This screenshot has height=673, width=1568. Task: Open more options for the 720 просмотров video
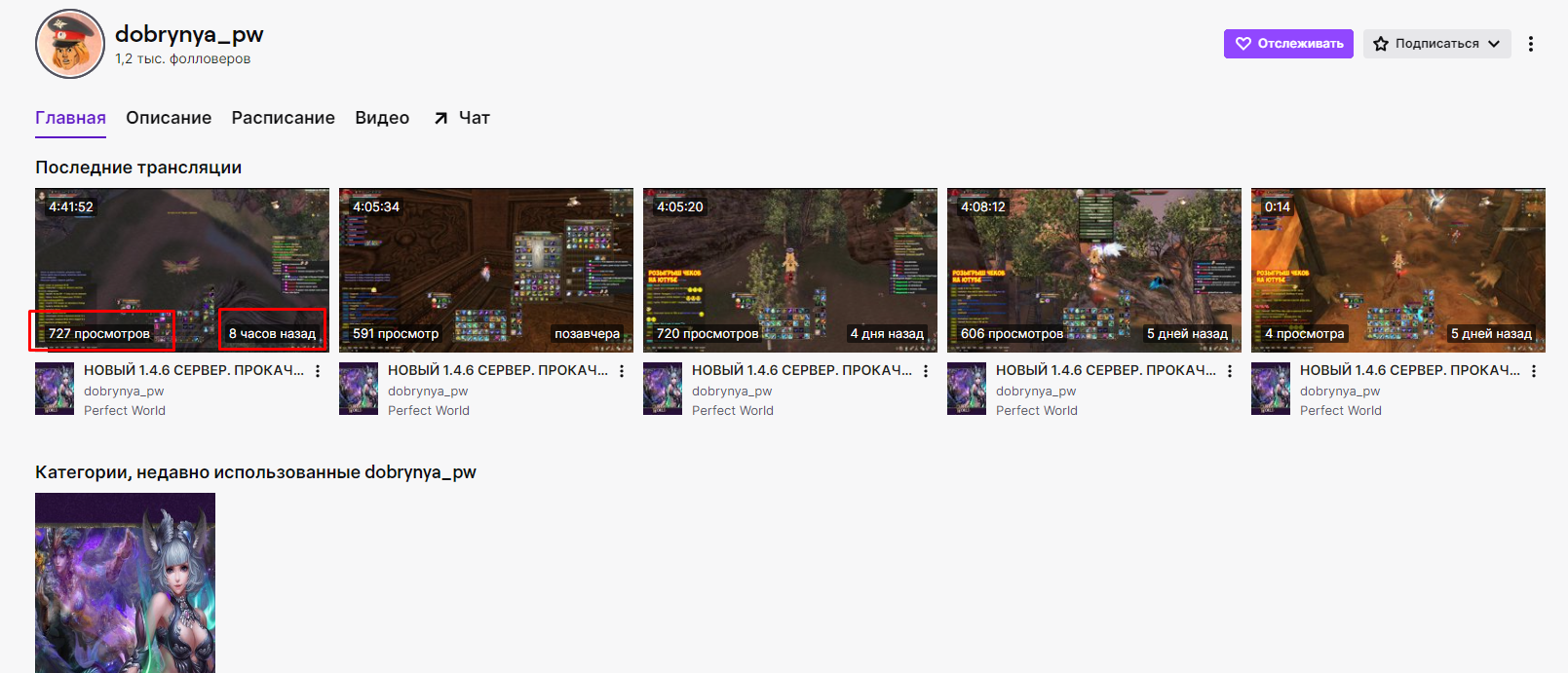click(926, 371)
